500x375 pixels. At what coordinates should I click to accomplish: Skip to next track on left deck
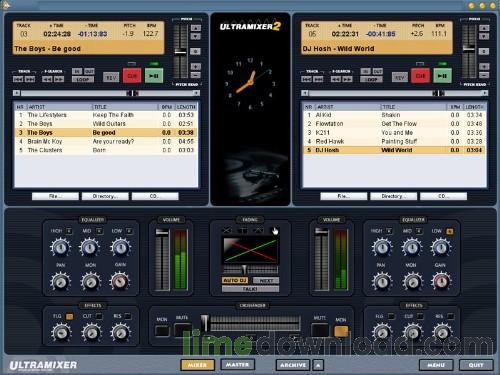(30, 79)
